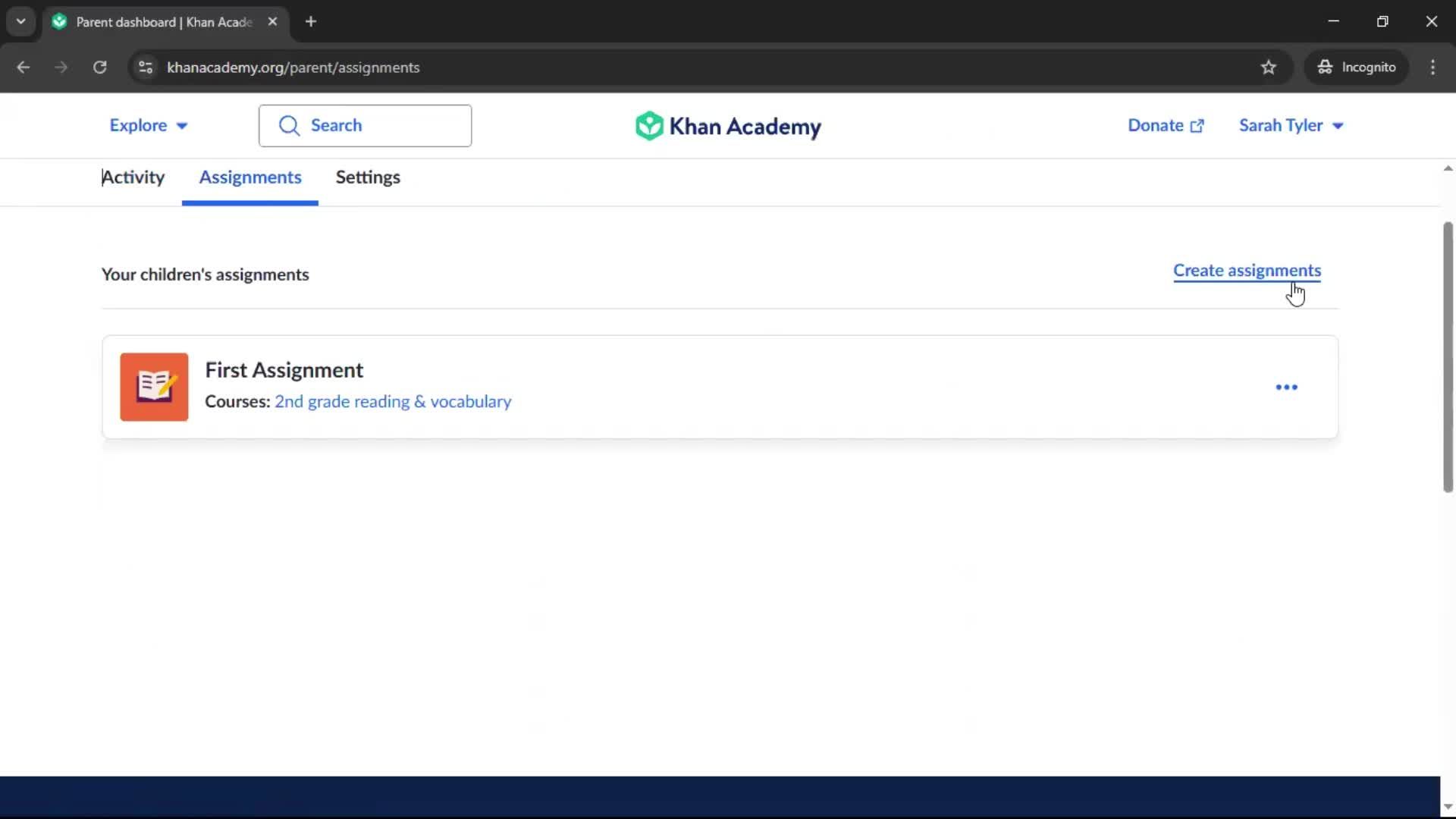
Task: Open Chrome's three-dot menu
Action: 1432,67
